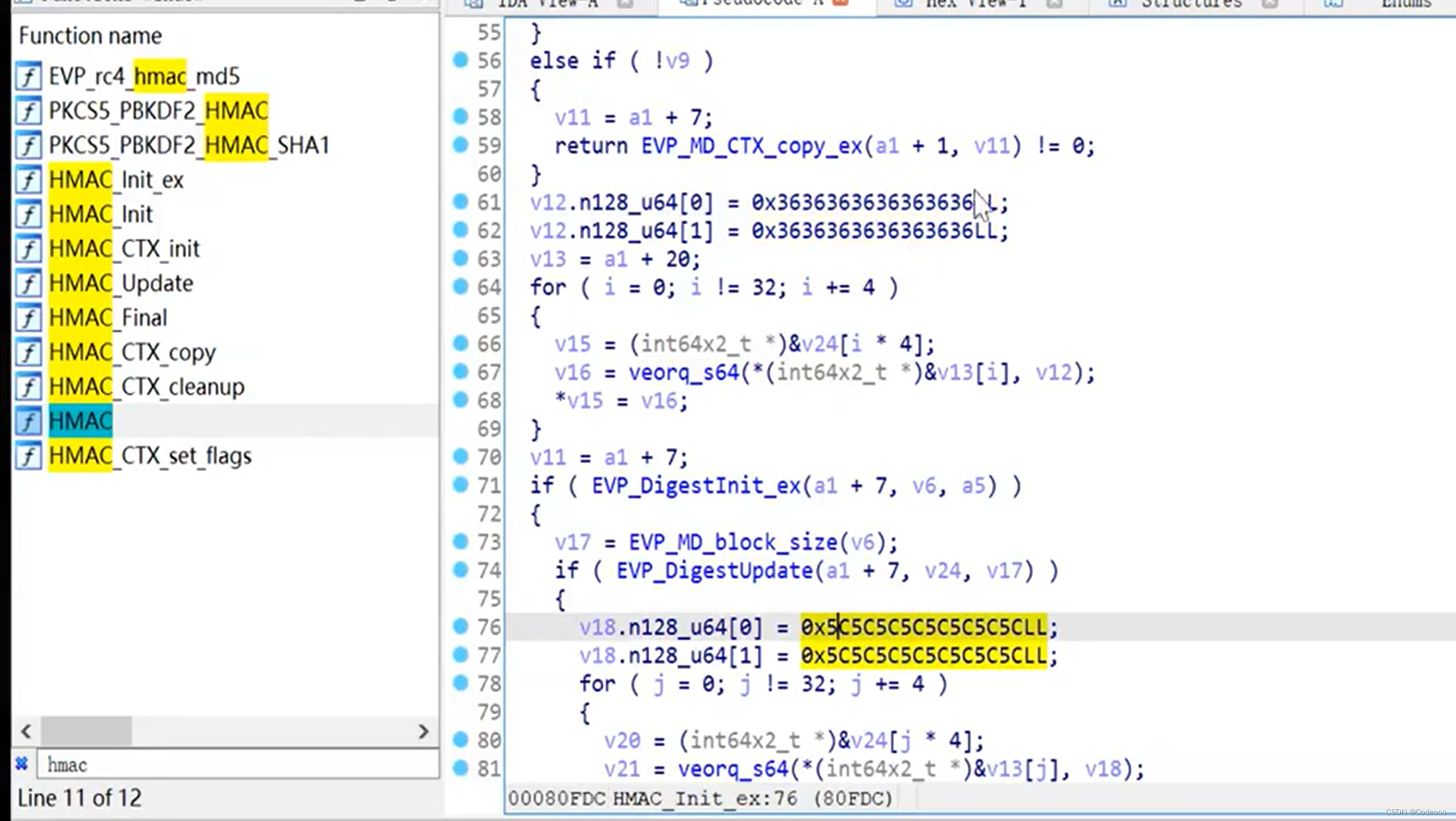The image size is (1456, 821).
Task: Click the f icon beside HMAC_Update
Action: pyautogui.click(x=28, y=283)
